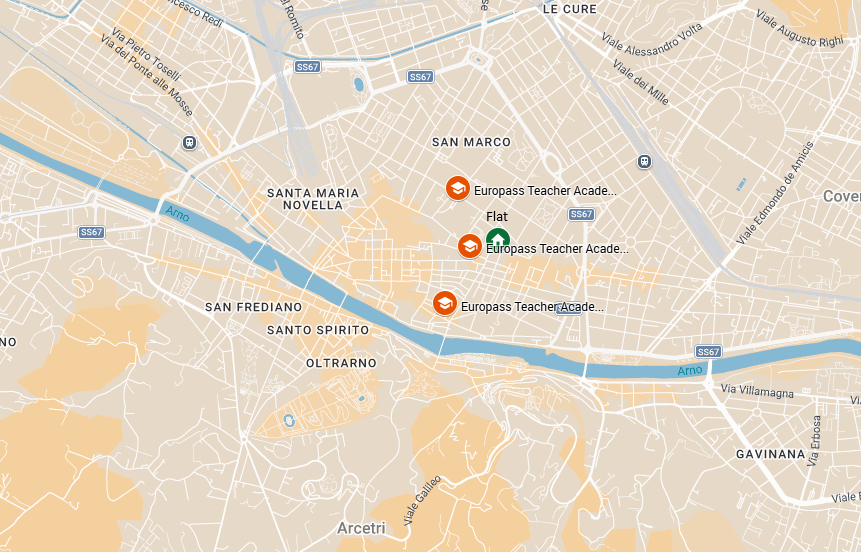Click the SS67 road shield beside Gavinana bridge
861x552 pixels.
(708, 352)
